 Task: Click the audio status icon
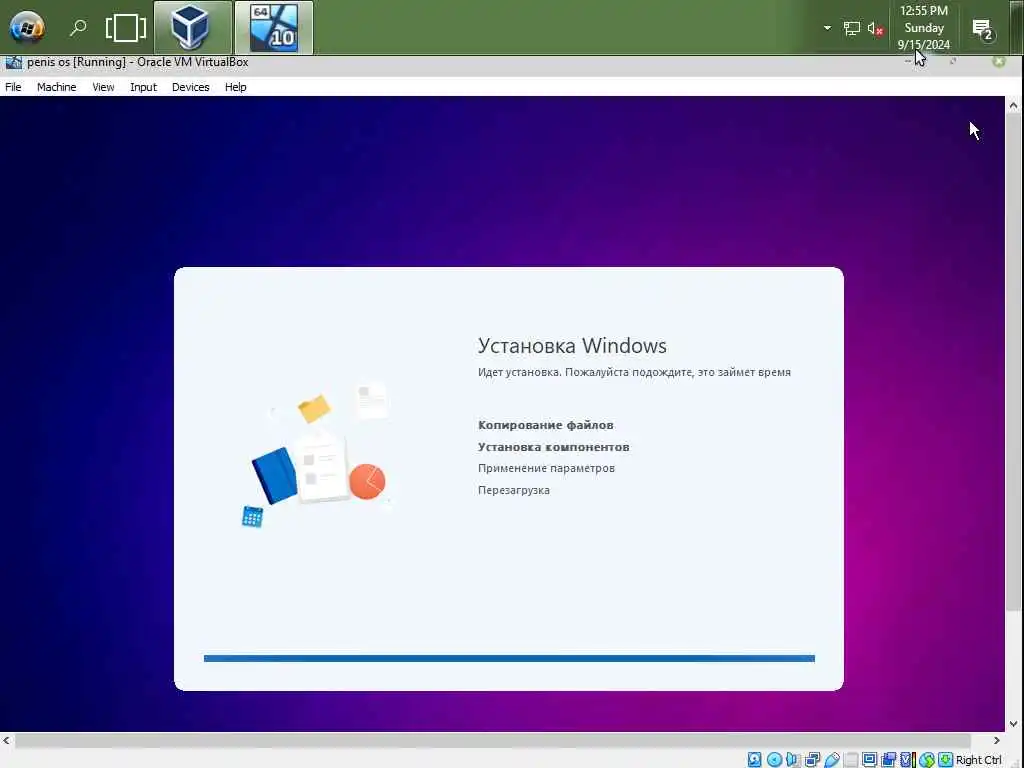coord(792,760)
